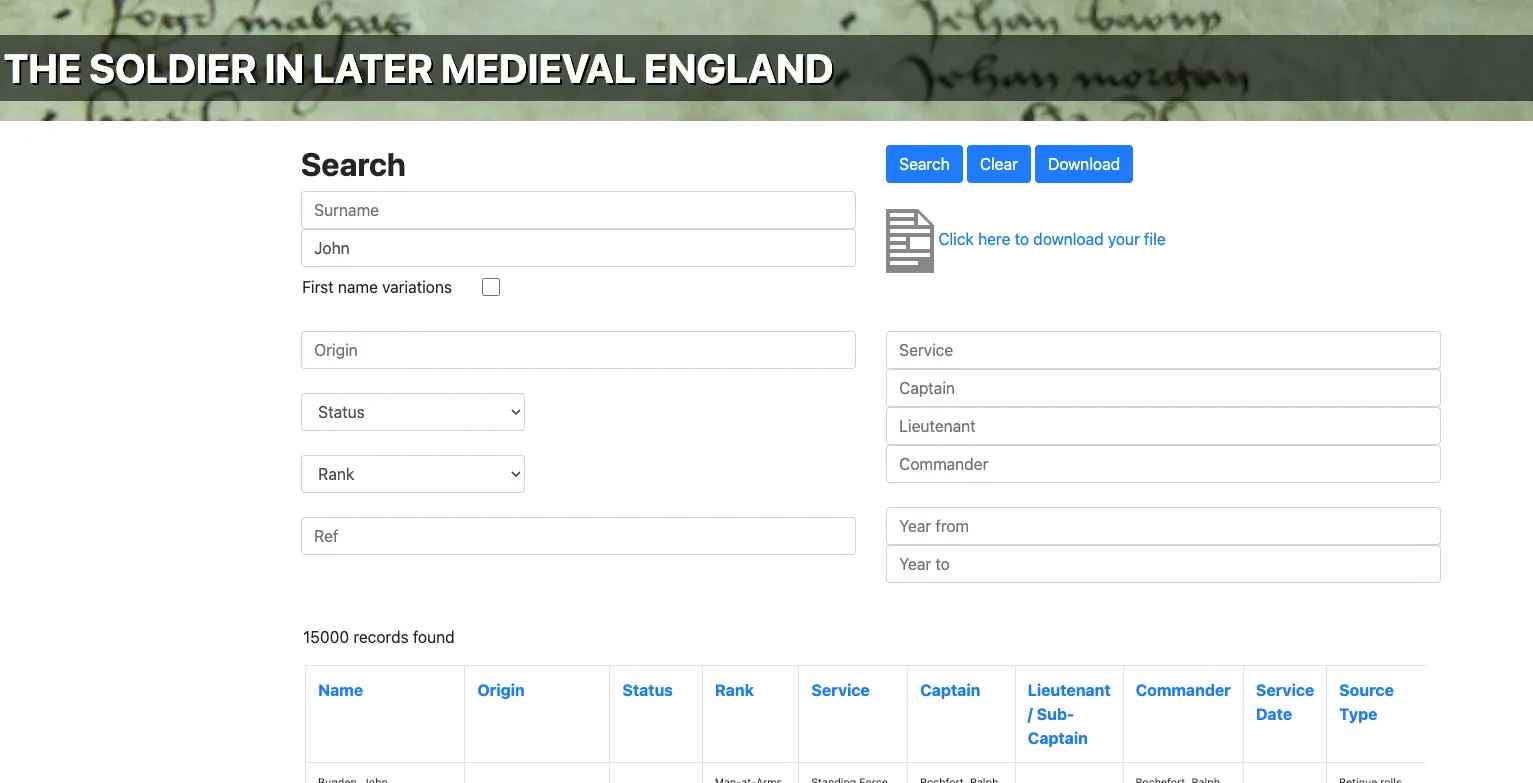Click the Commander search field

click(1163, 464)
